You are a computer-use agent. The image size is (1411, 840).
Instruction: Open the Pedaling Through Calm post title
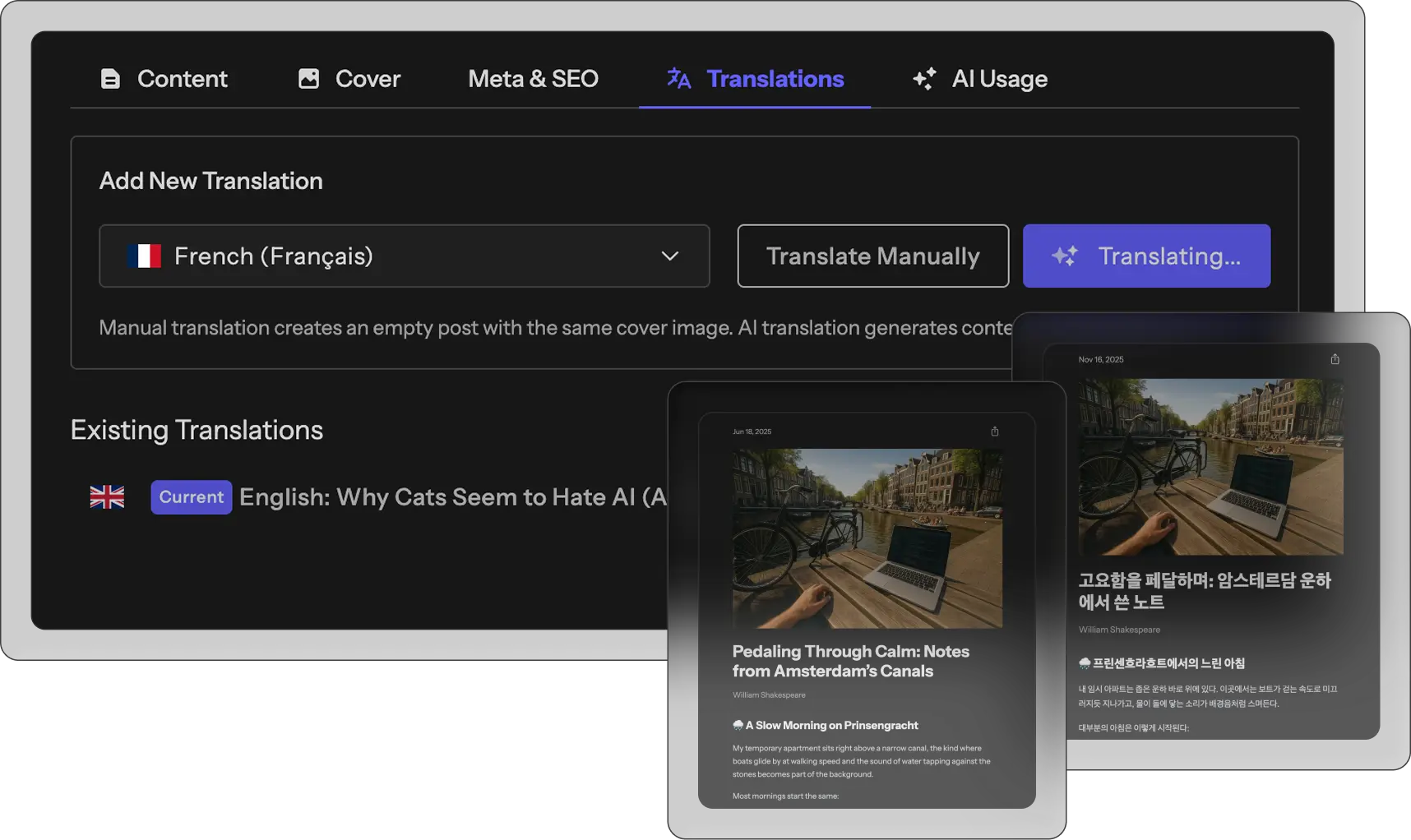point(850,662)
